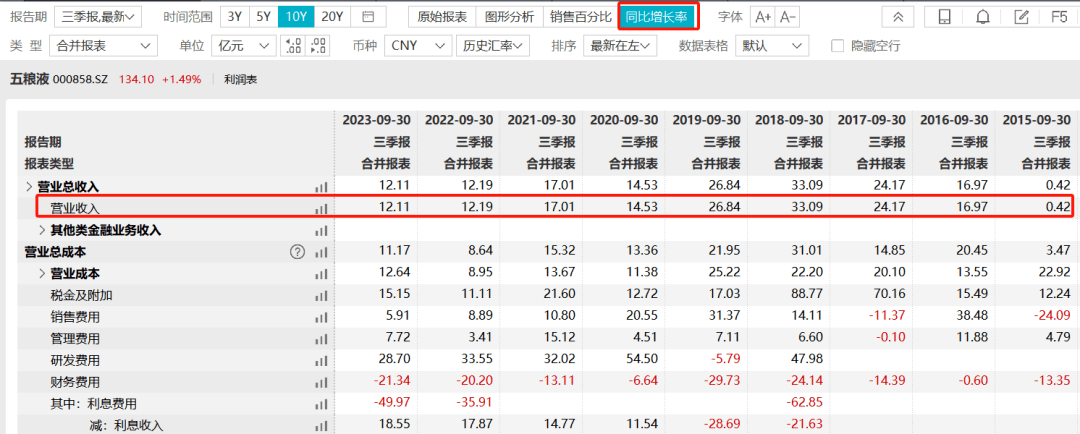Image resolution: width=1080 pixels, height=434 pixels.
Task: Switch to the 销售百分比 tab
Action: 581,16
